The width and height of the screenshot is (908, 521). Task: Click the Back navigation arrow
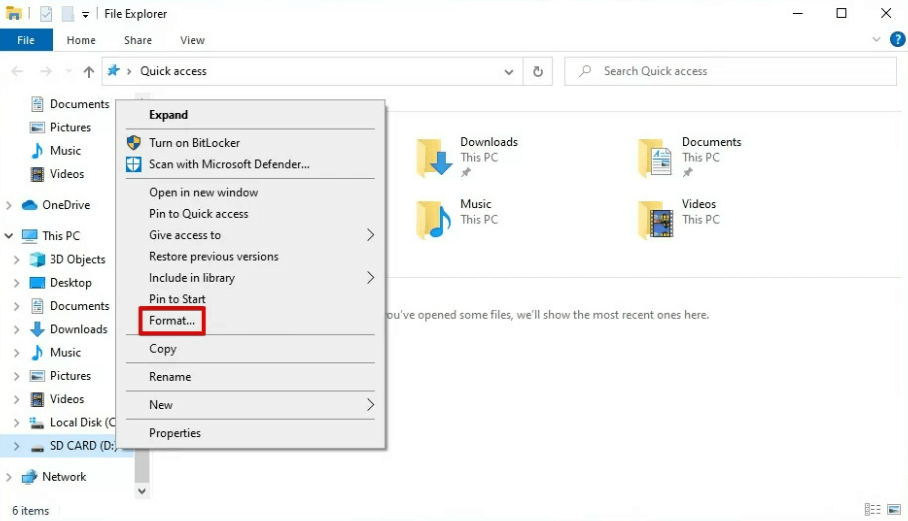pyautogui.click(x=17, y=71)
